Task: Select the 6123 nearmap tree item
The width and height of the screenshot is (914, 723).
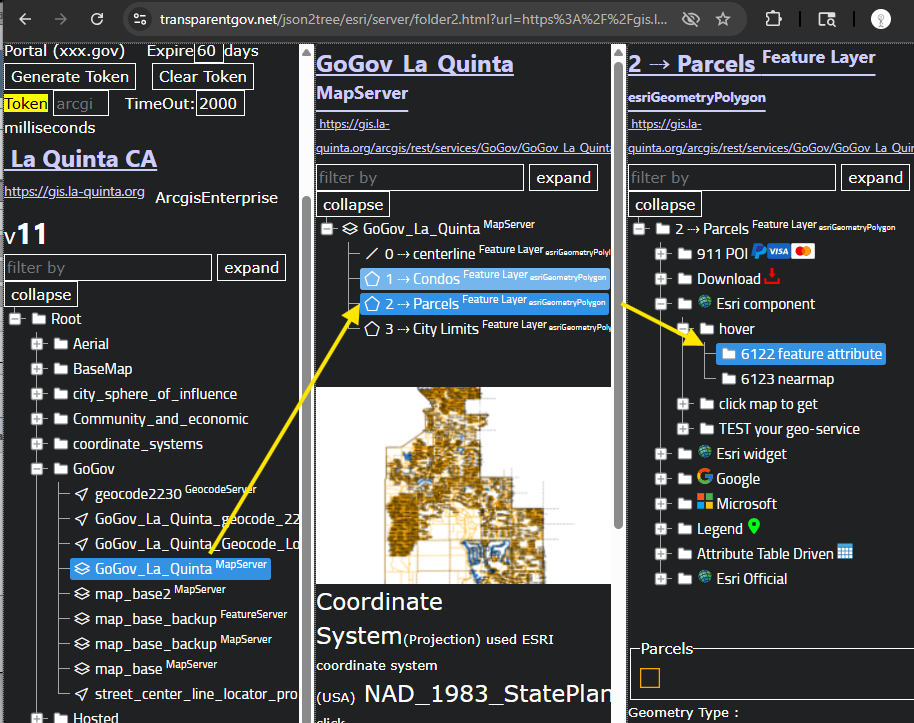Action: pos(786,379)
